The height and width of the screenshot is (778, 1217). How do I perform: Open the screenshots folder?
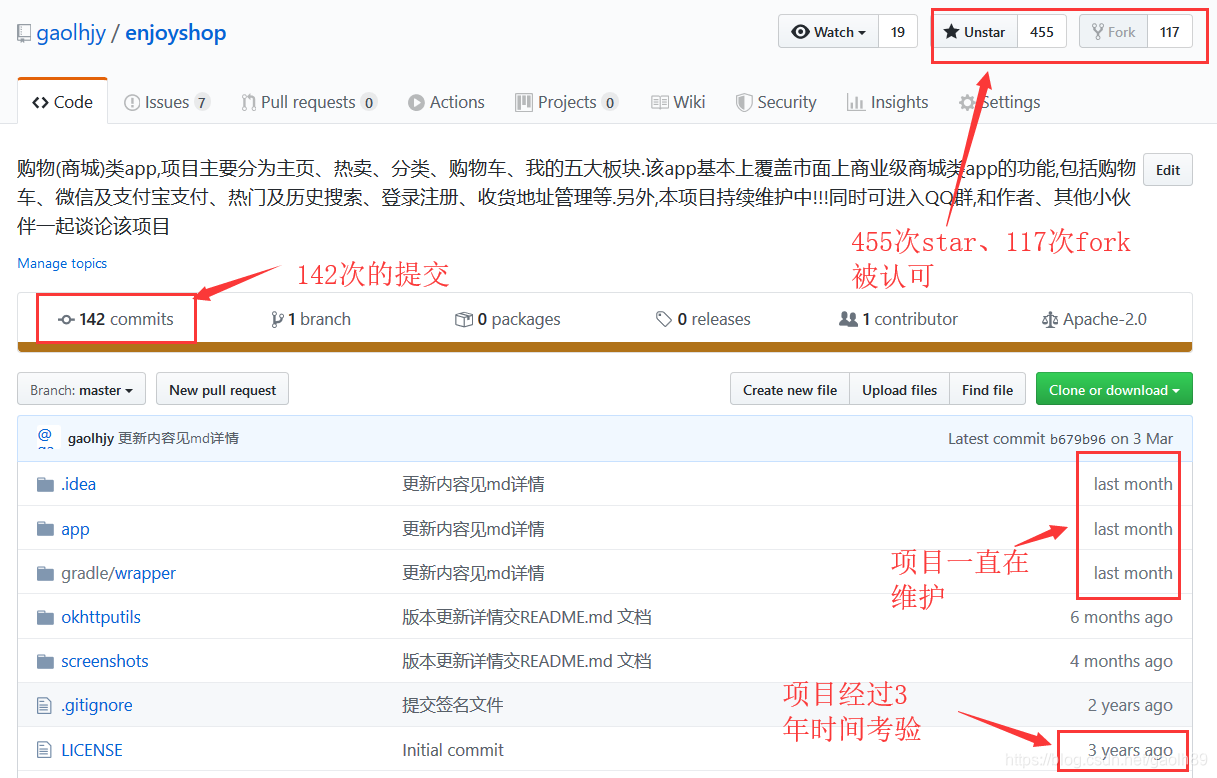tap(105, 661)
